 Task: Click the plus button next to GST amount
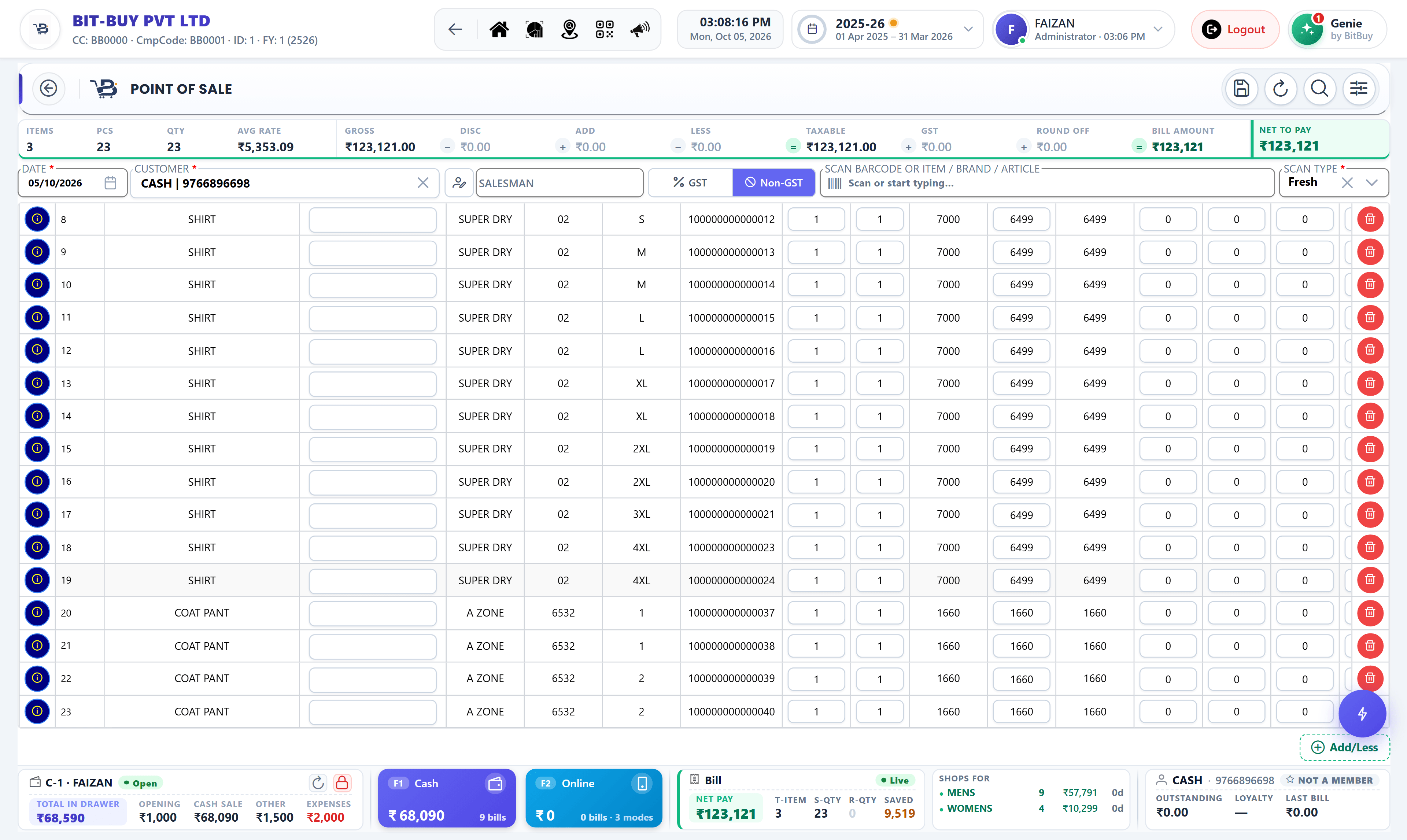(x=908, y=147)
